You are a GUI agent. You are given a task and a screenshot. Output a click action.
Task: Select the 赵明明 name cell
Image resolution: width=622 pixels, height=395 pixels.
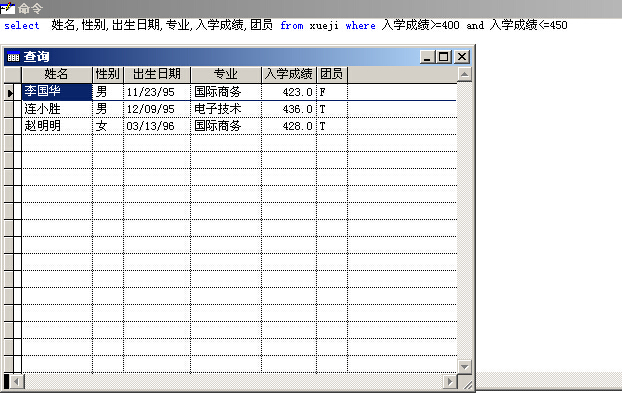point(57,126)
